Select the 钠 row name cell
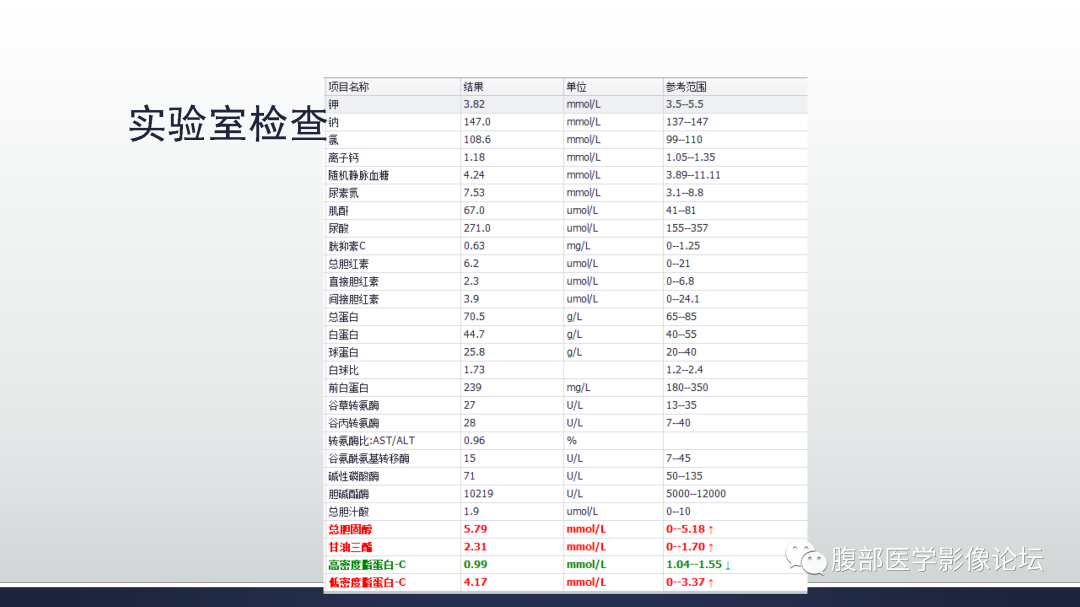1080x607 pixels. pos(333,122)
